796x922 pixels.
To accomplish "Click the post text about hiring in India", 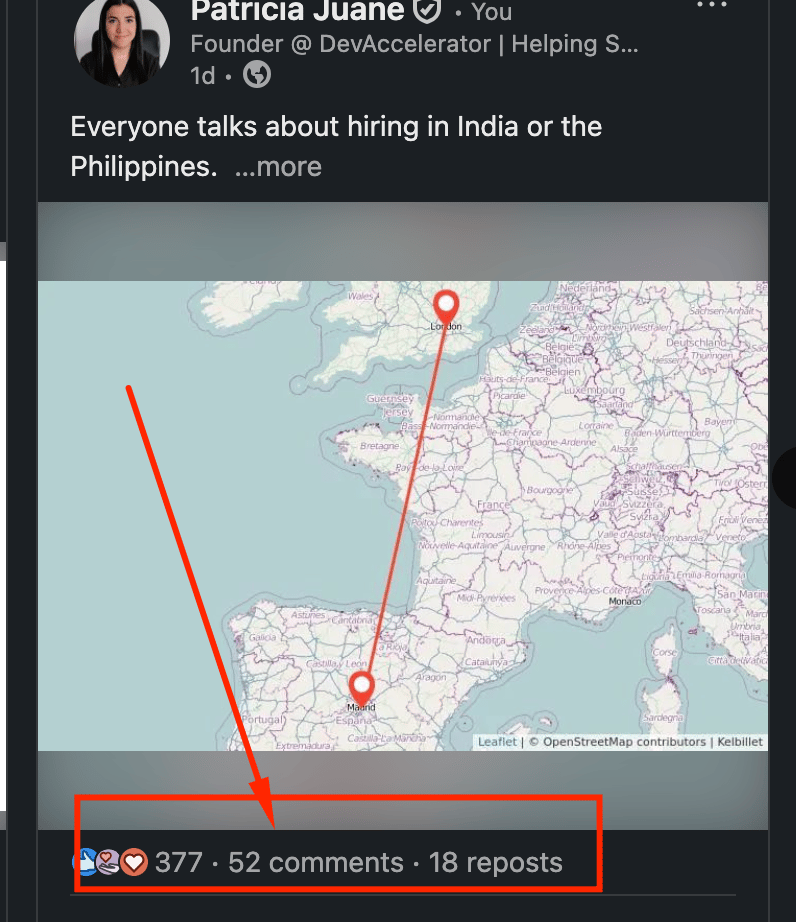I will click(336, 128).
